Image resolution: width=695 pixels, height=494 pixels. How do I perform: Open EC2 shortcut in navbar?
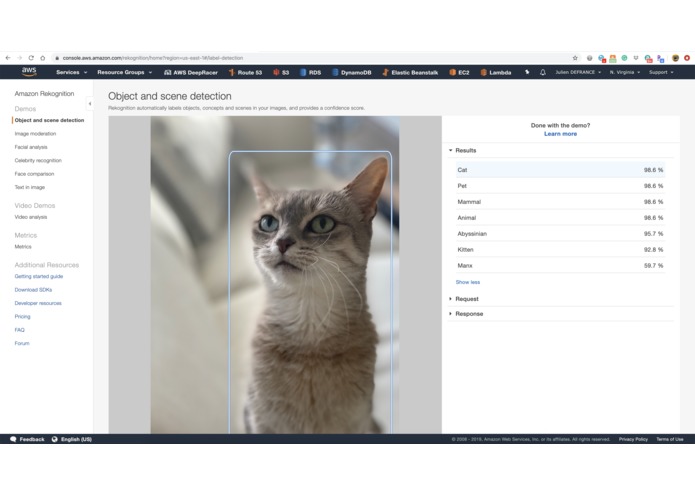[x=459, y=72]
